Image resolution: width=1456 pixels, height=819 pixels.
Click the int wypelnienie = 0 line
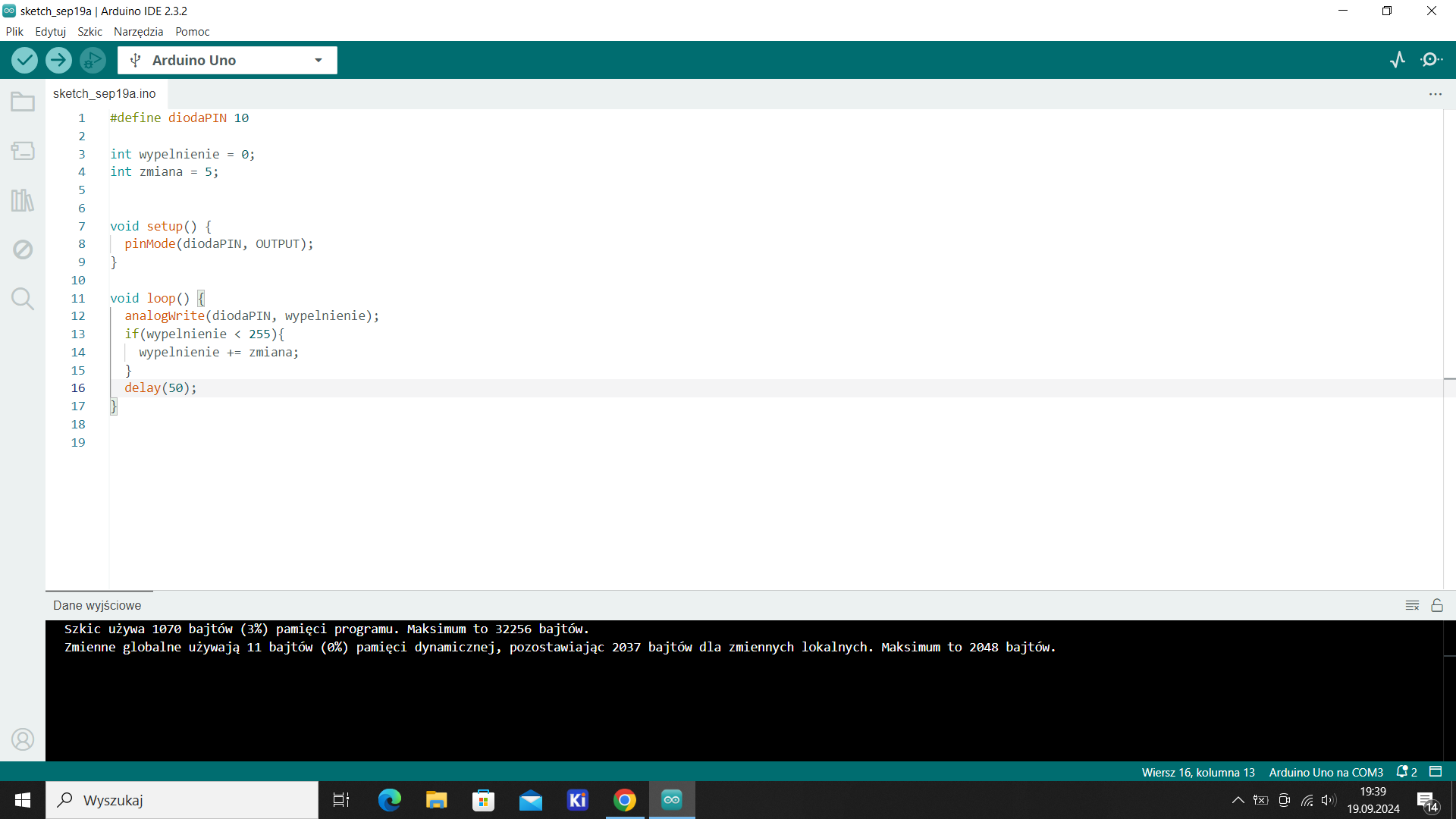(183, 154)
